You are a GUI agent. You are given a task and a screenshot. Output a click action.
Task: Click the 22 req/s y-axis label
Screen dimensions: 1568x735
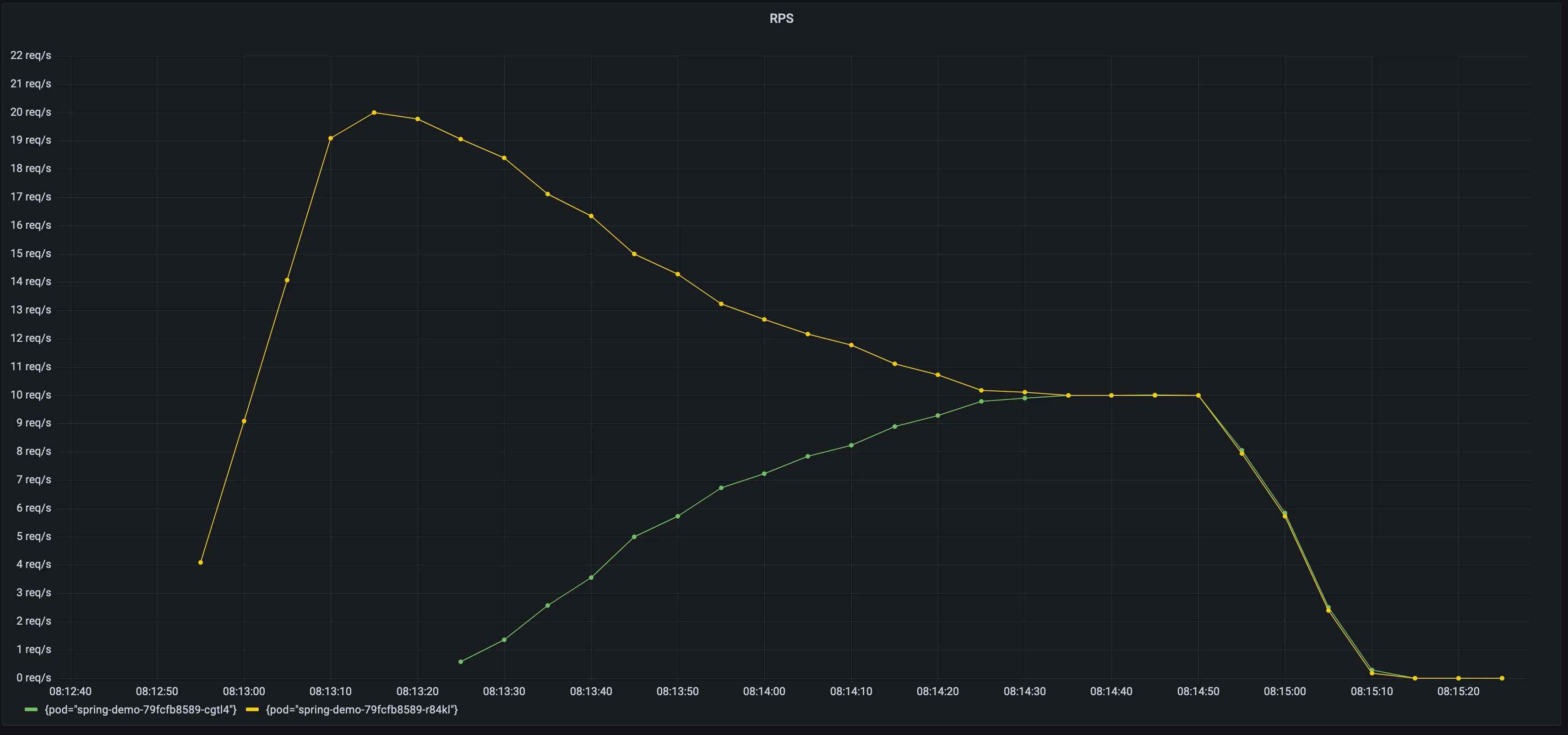[x=29, y=55]
